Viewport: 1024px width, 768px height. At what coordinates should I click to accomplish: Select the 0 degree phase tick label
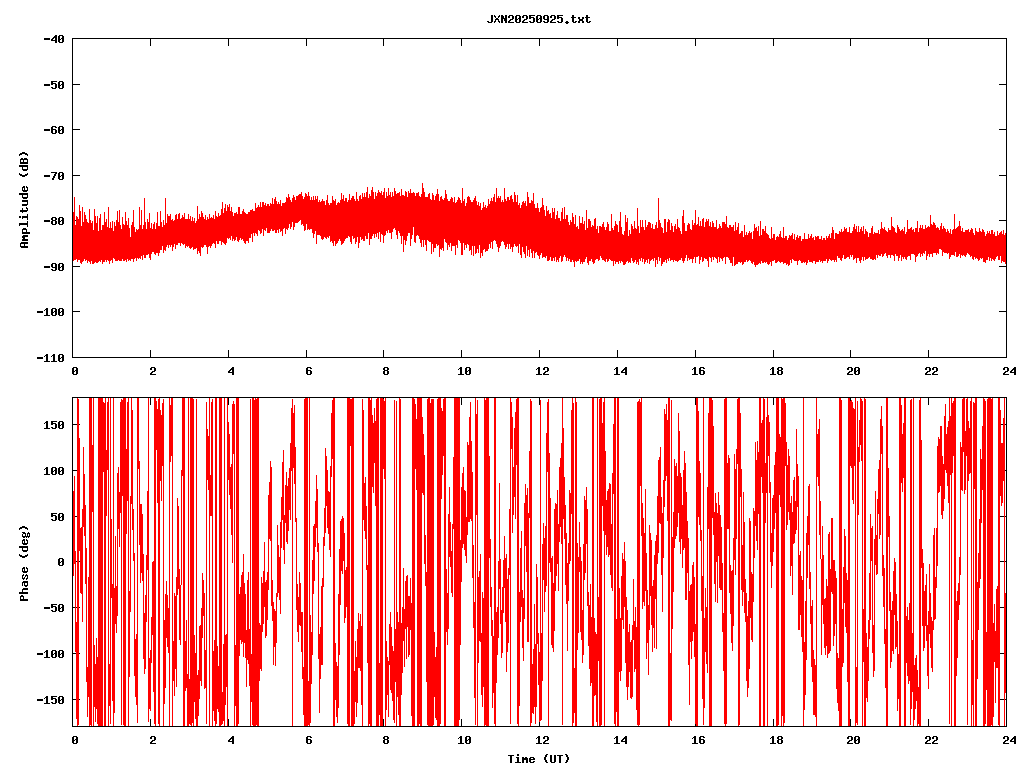pyautogui.click(x=61, y=562)
